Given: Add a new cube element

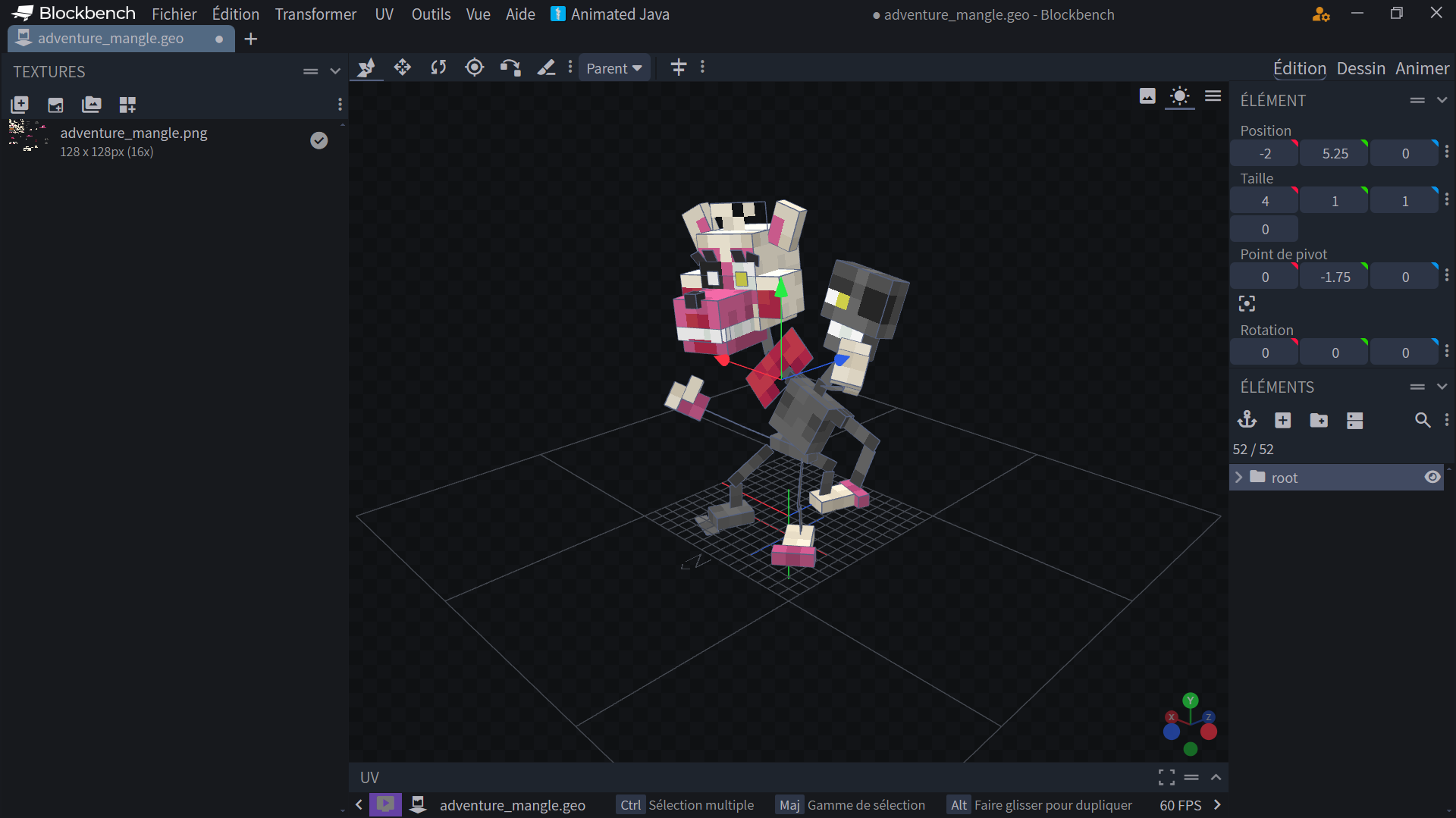Looking at the screenshot, I should pos(1283,420).
